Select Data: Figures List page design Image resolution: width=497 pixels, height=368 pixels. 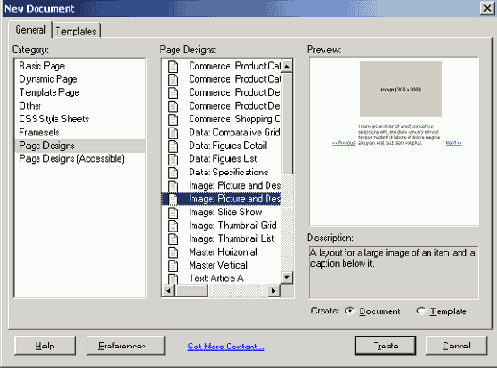tap(223, 159)
